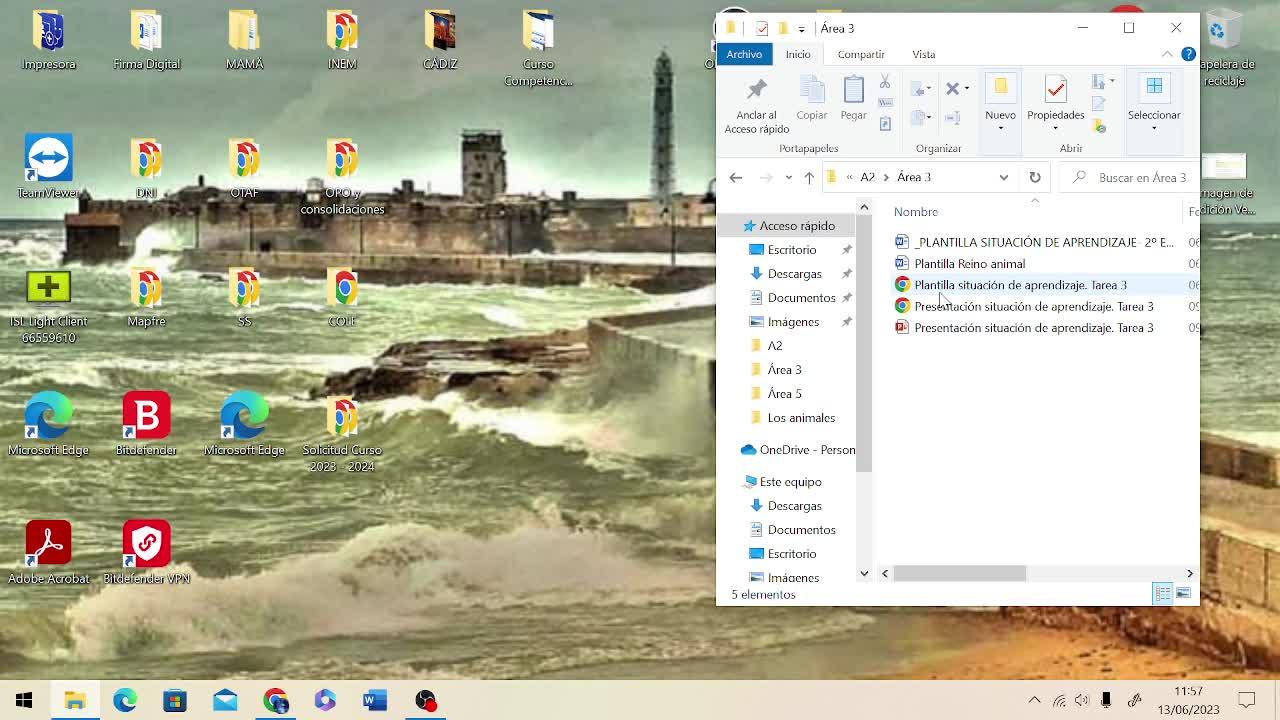
Task: Switch to the Vista ribbon tab
Action: tap(923, 54)
